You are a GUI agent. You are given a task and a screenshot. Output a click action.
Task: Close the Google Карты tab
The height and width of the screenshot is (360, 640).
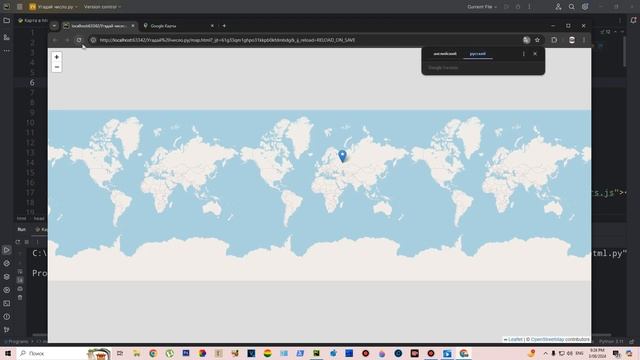212,26
